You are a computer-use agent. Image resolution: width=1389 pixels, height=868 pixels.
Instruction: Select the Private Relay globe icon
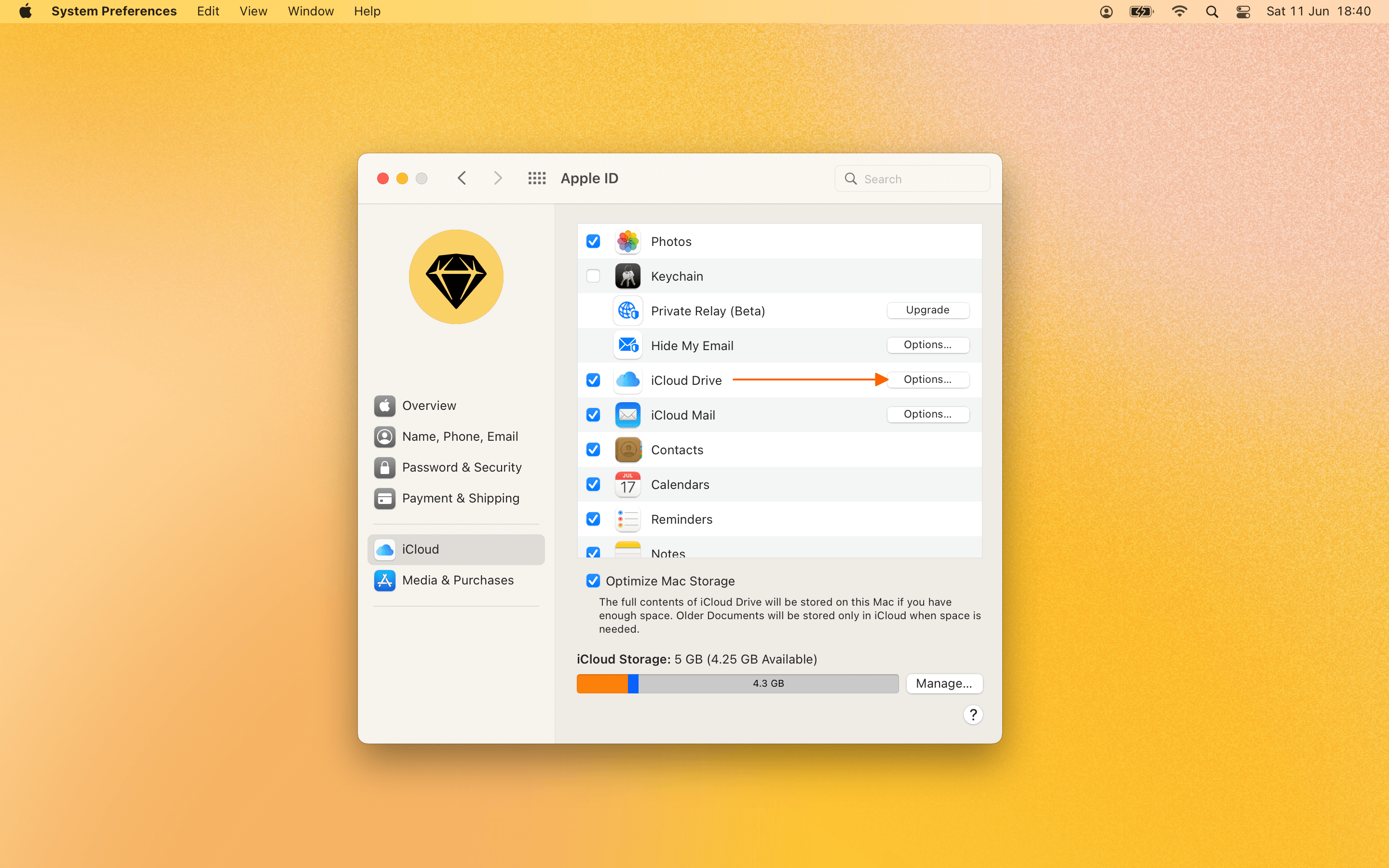[x=627, y=311]
